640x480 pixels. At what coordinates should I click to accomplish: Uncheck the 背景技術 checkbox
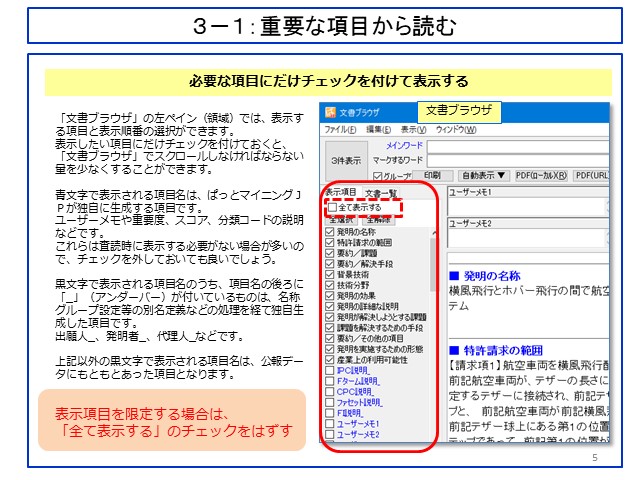330,275
